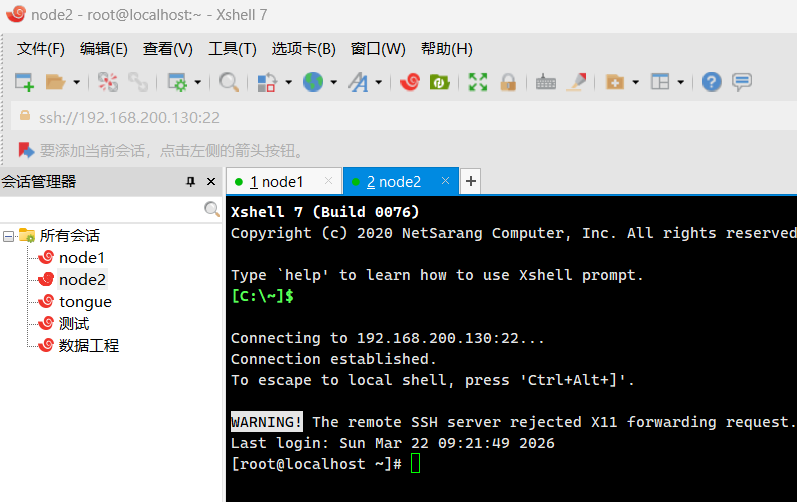Click the Highlight pen icon

pyautogui.click(x=576, y=82)
